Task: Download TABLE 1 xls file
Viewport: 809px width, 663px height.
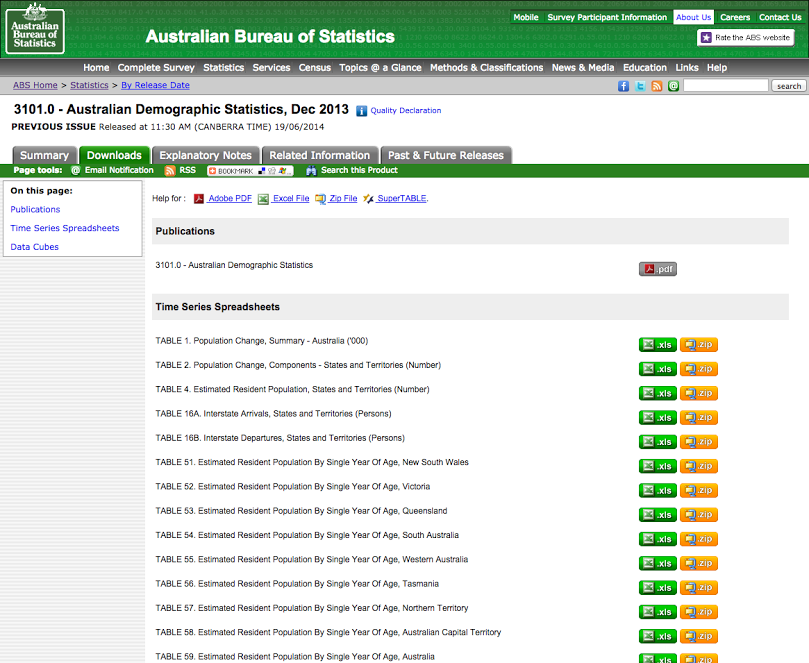Action: [x=658, y=345]
